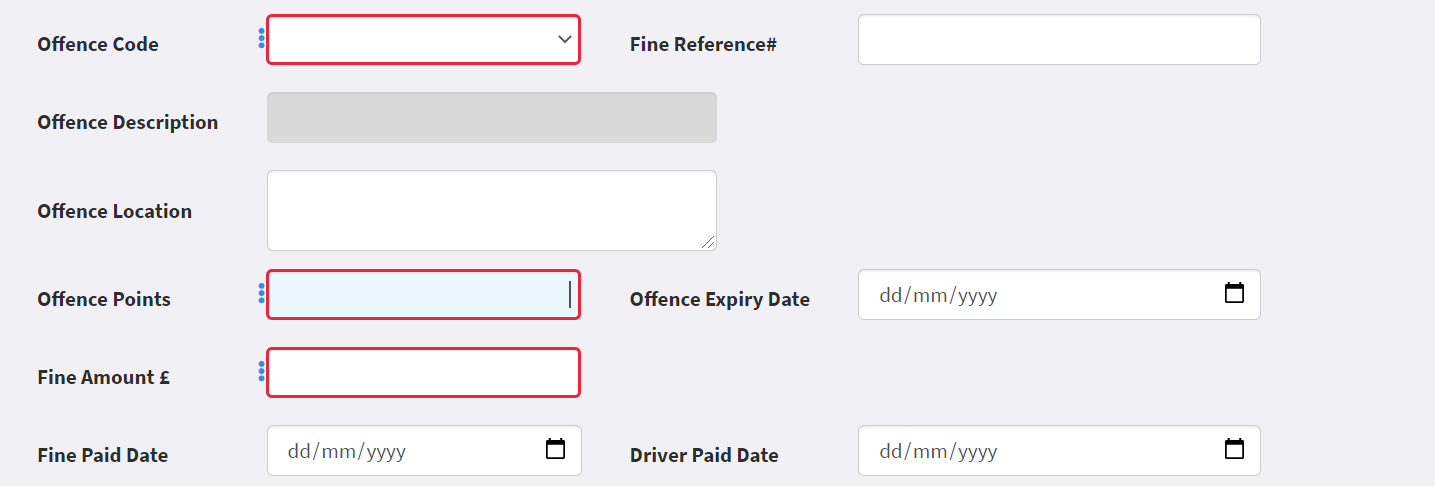Select the yyyy segment of Fine Paid Date
This screenshot has height=486, width=1435.
[386, 452]
